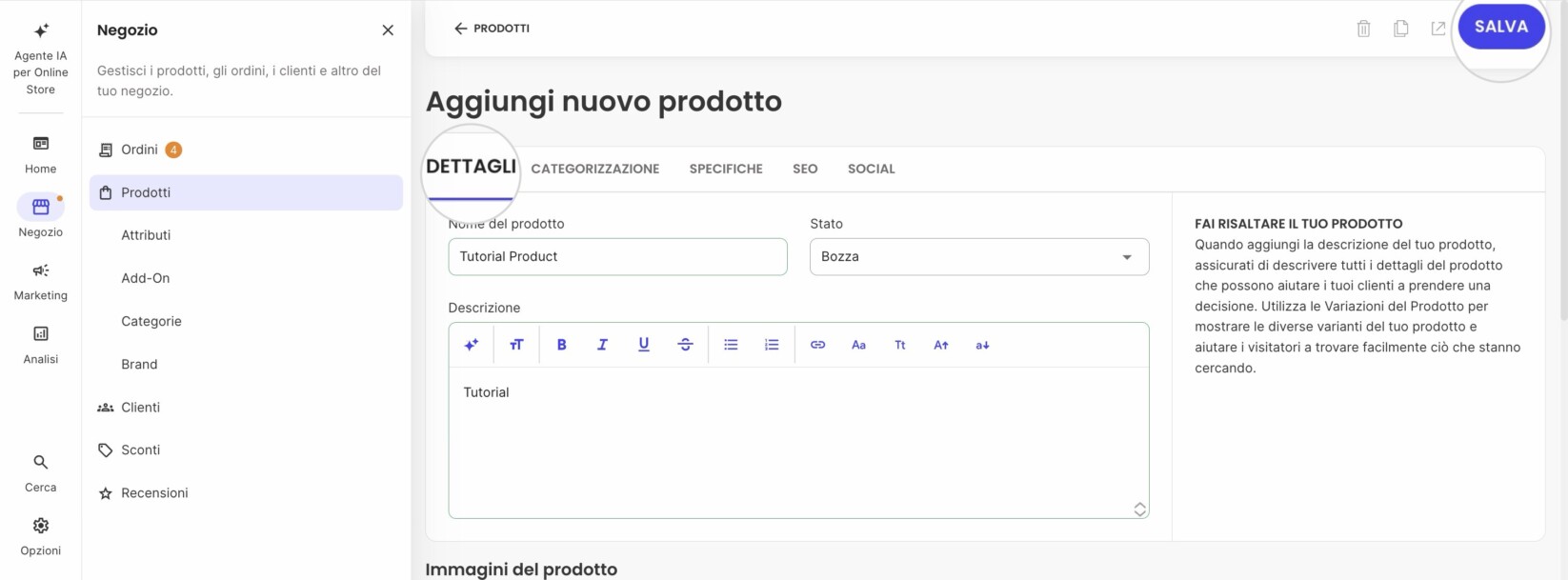Screen dimensions: 1568x580
Task: Click the Salva button
Action: tap(1501, 27)
